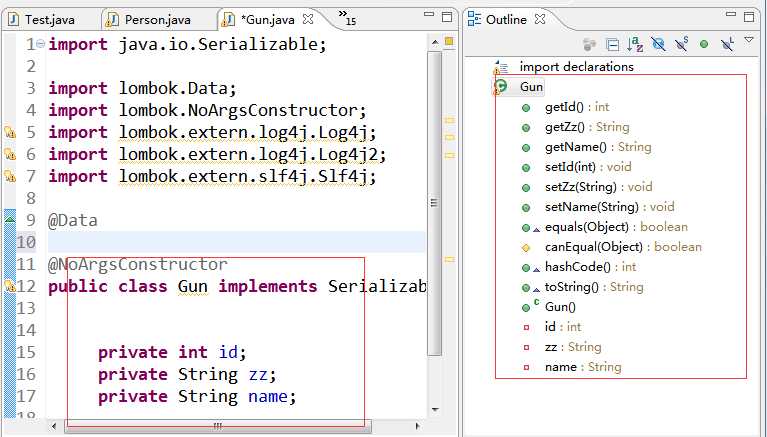Maximize the Outline panel
This screenshot has width=767, height=437.
coord(749,17)
